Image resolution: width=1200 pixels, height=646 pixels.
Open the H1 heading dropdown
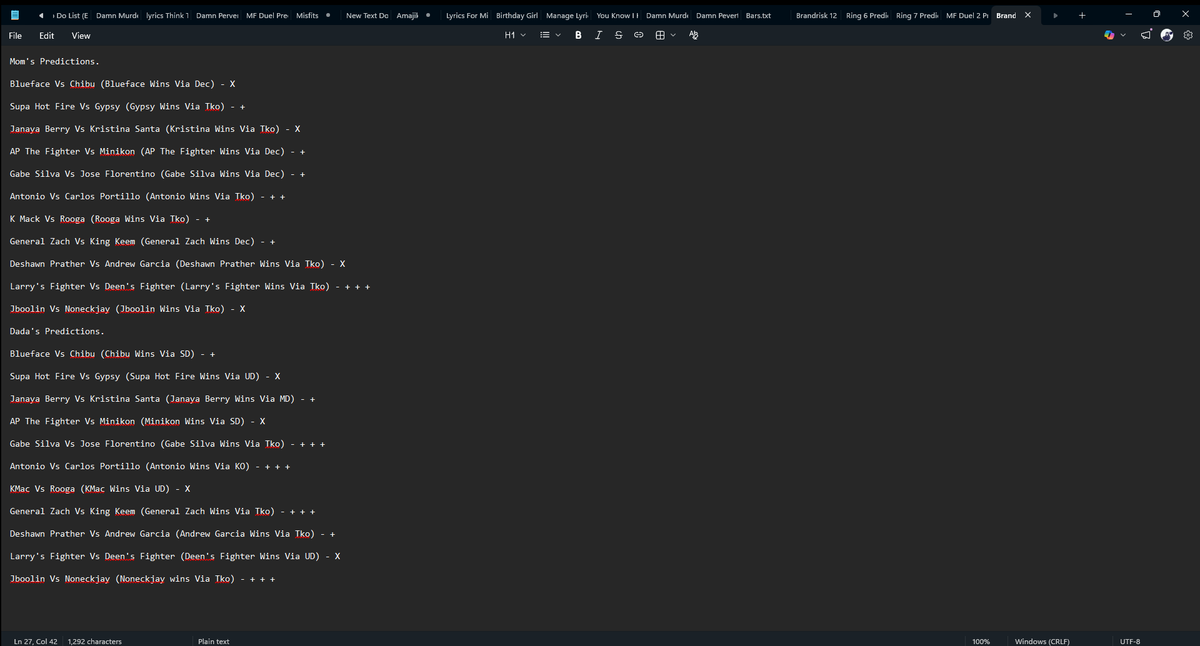(x=515, y=35)
